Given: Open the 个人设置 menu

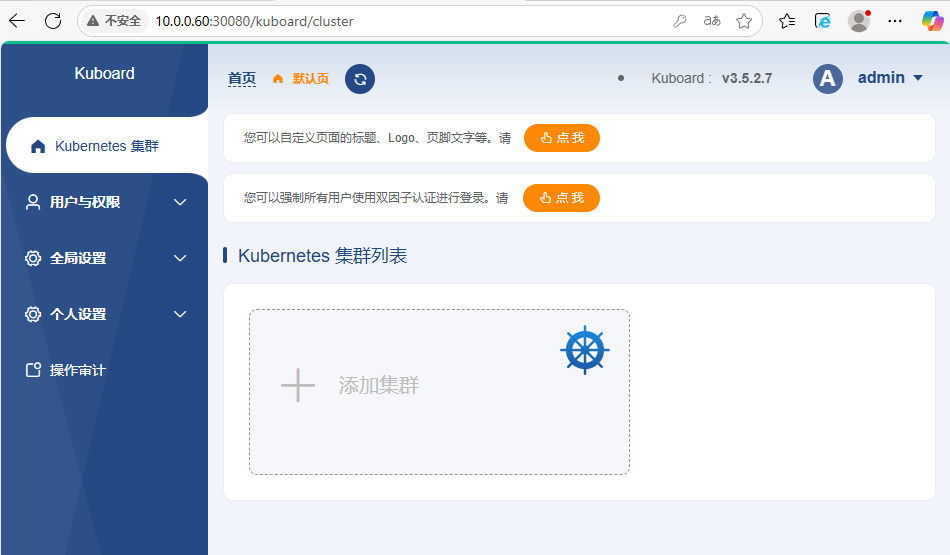Looking at the screenshot, I should coord(107,314).
